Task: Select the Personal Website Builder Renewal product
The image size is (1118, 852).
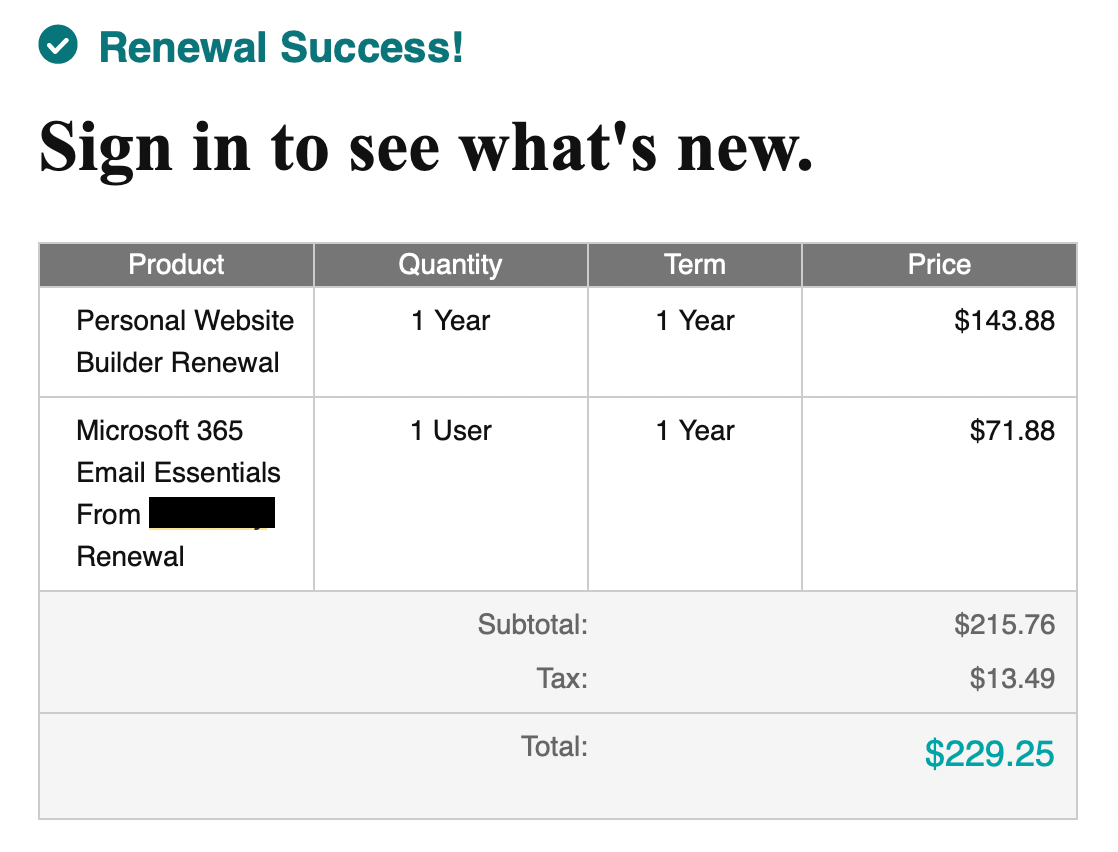Action: coord(185,341)
